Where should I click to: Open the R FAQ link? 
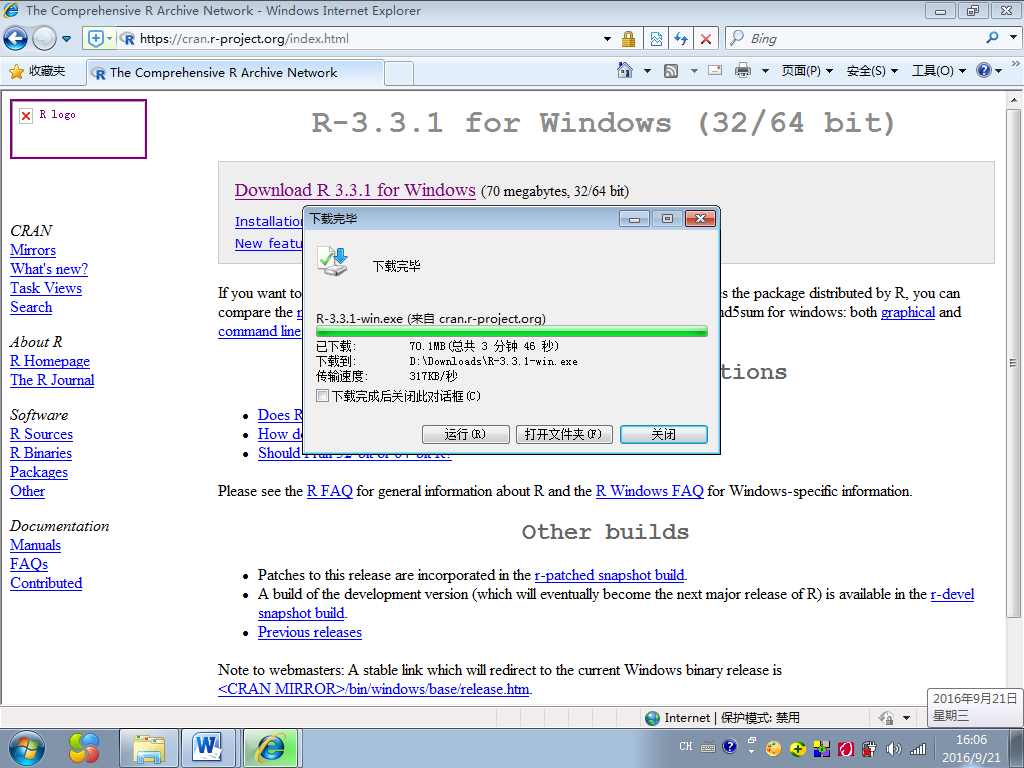(x=330, y=491)
